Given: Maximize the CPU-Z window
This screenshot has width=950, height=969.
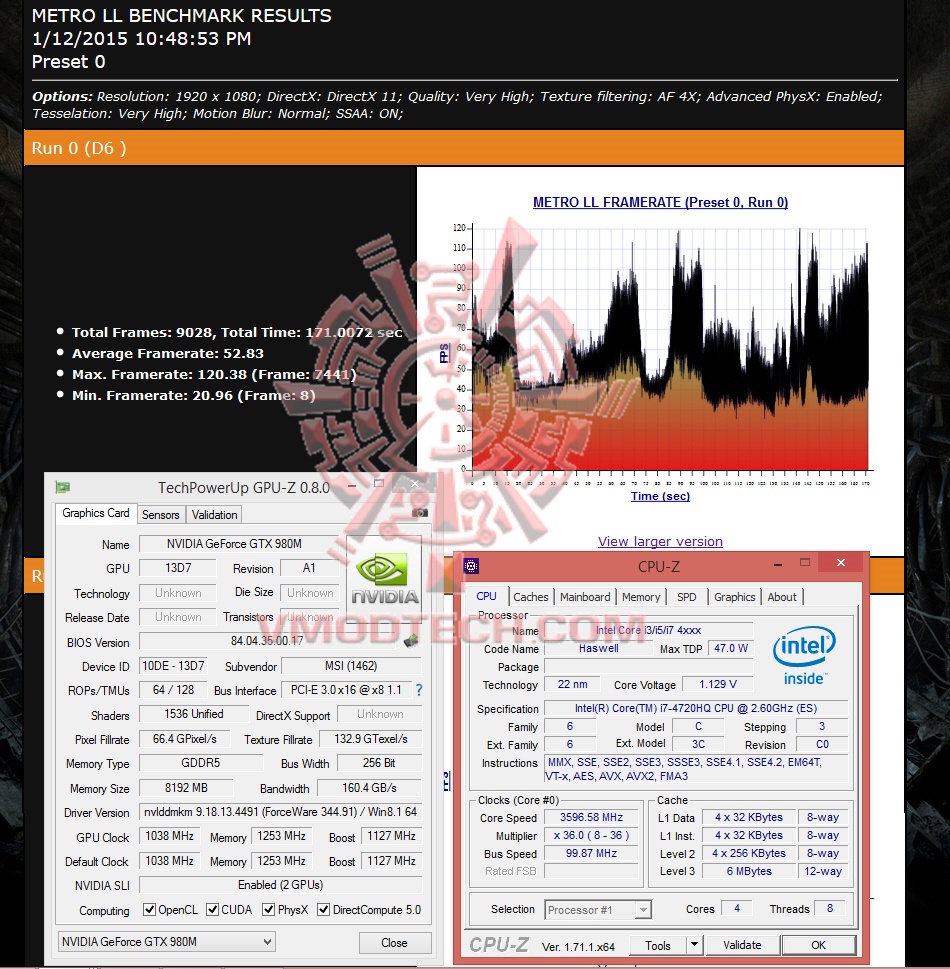Looking at the screenshot, I should pyautogui.click(x=805, y=563).
